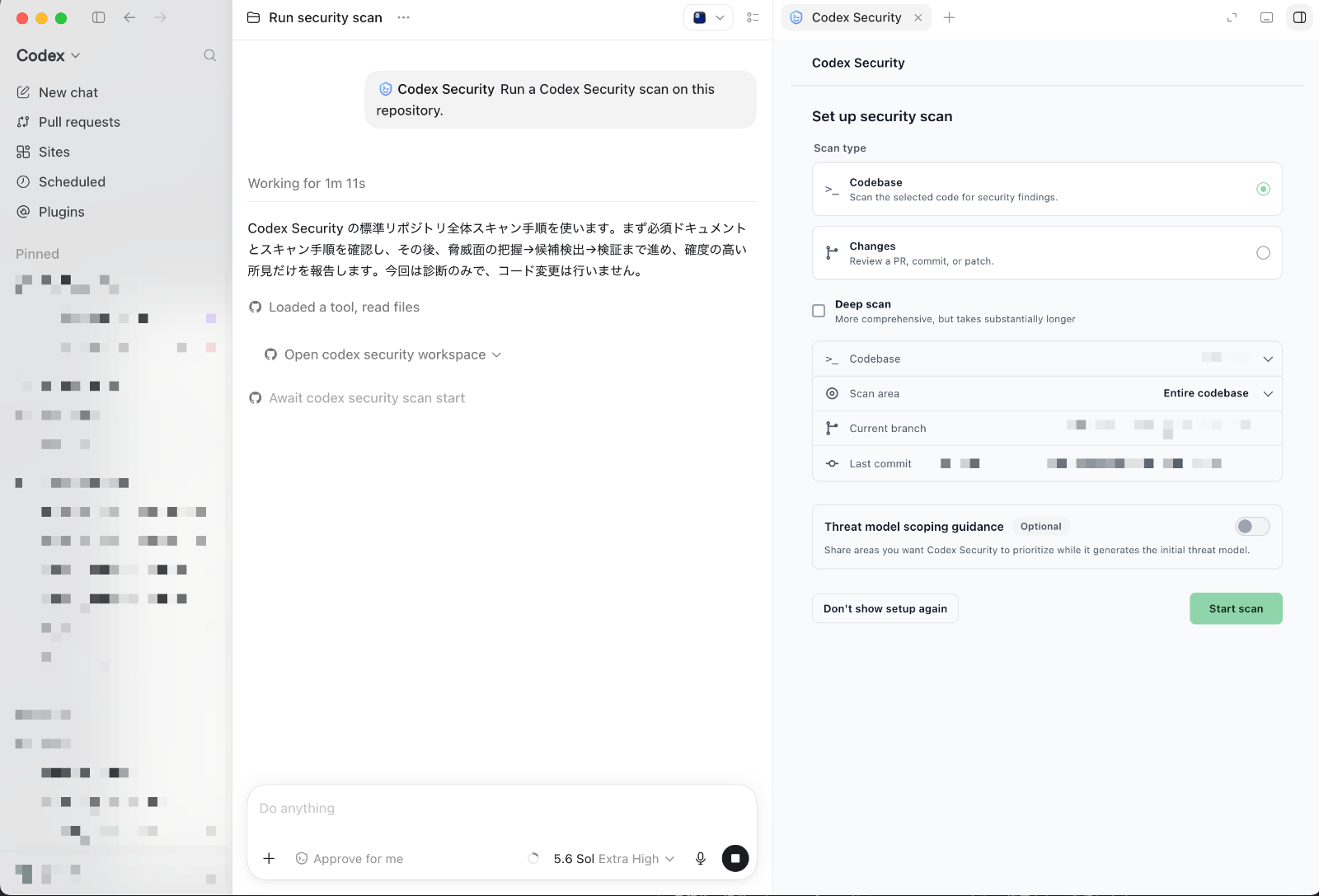
Task: Toggle Threat model scoping guidance switch
Action: 1252,526
